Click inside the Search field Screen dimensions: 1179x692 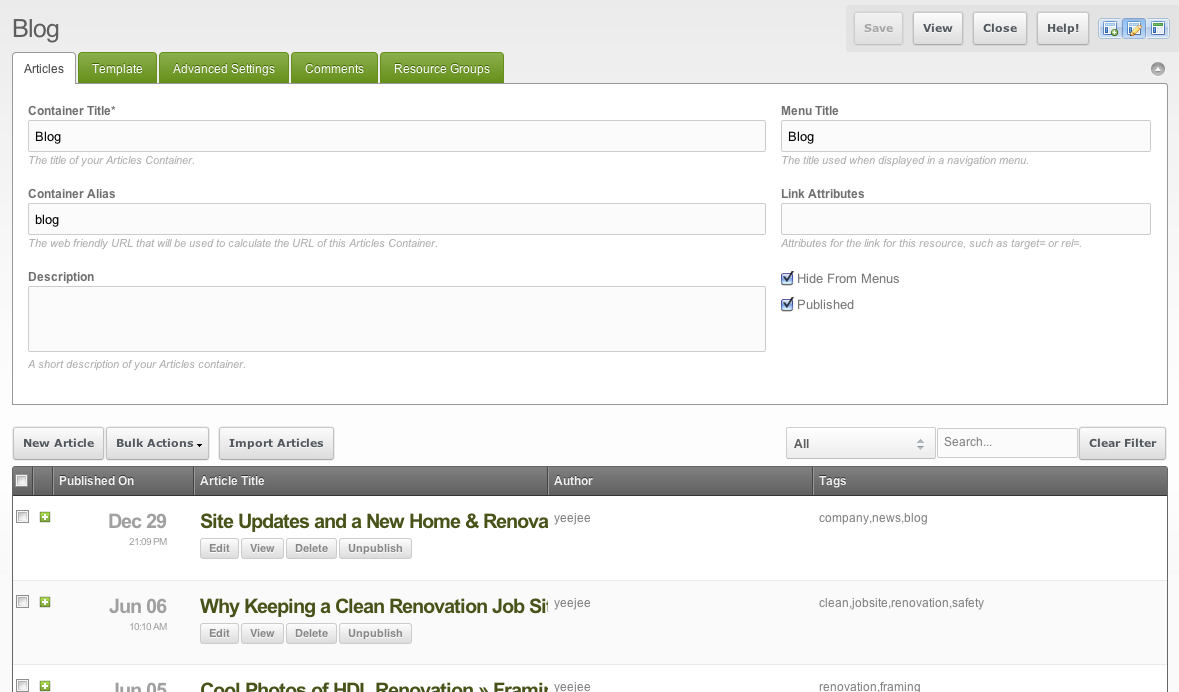pyautogui.click(x=1007, y=442)
